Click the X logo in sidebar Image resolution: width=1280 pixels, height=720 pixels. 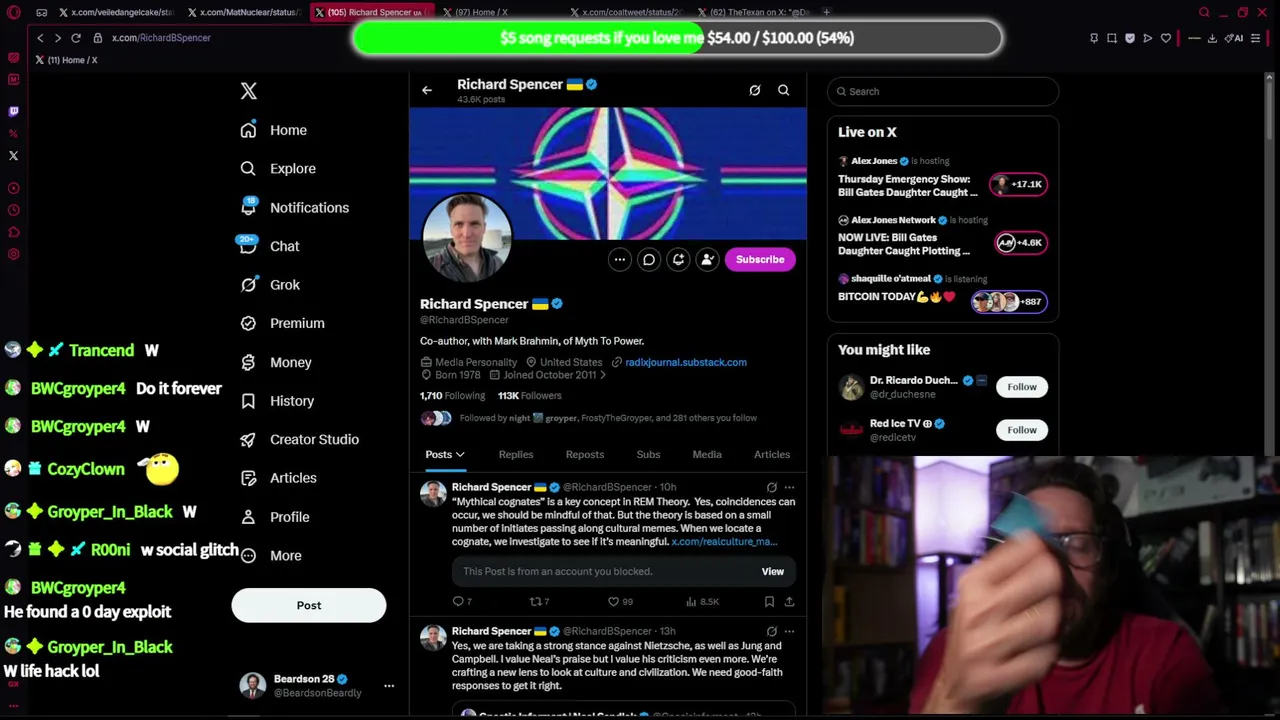point(249,91)
